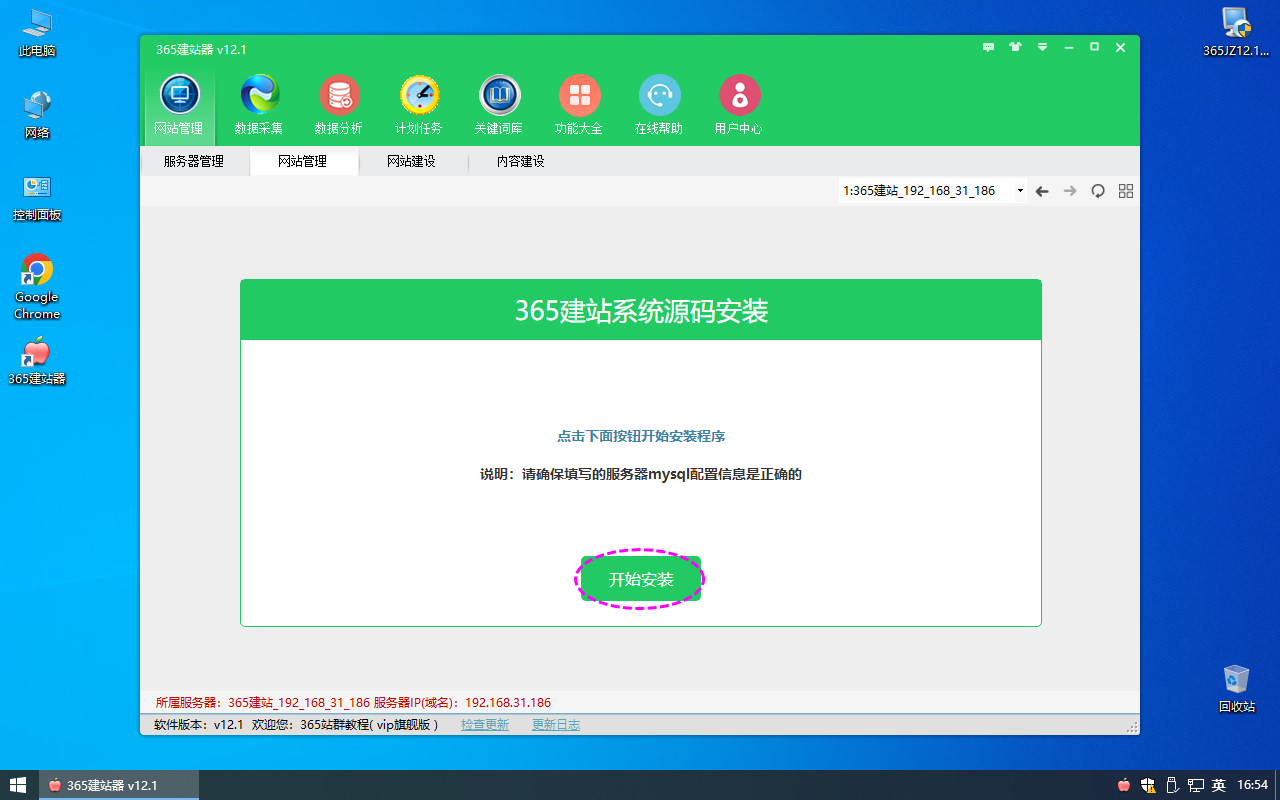The width and height of the screenshot is (1280, 800).
Task: Open the 此电脑 desktop icon
Action: (x=37, y=33)
